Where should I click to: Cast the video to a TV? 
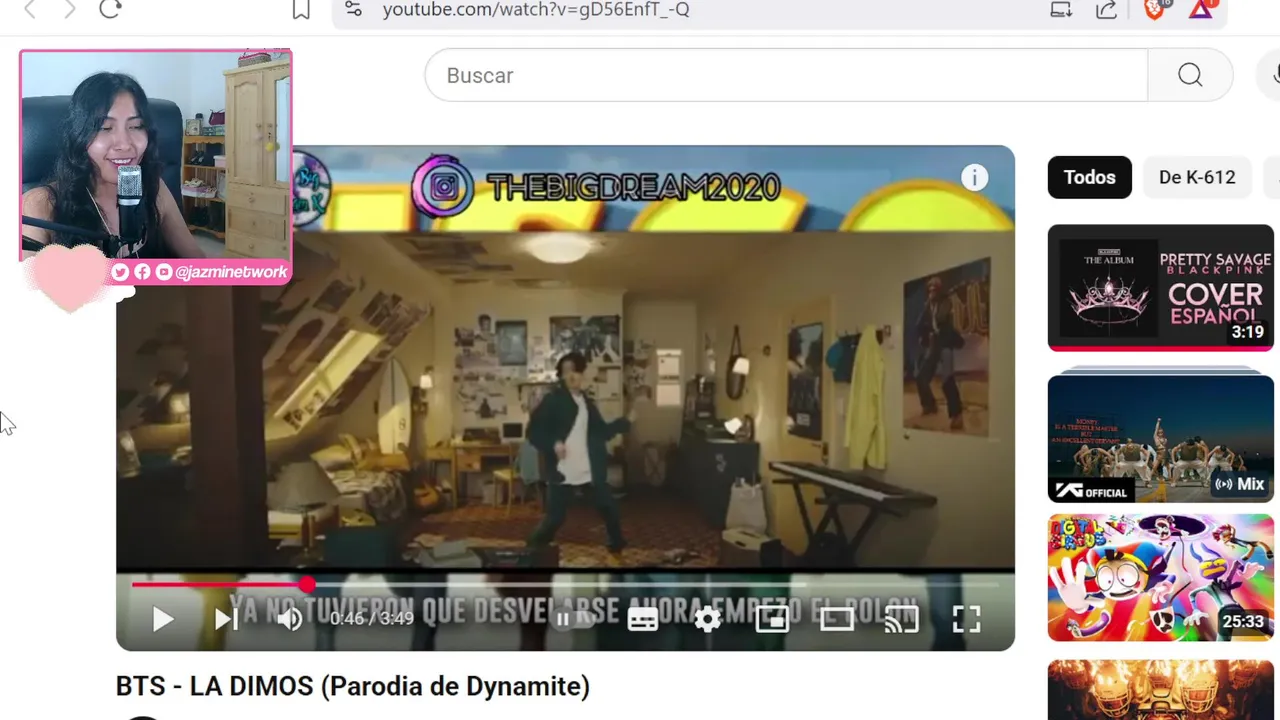click(x=902, y=620)
